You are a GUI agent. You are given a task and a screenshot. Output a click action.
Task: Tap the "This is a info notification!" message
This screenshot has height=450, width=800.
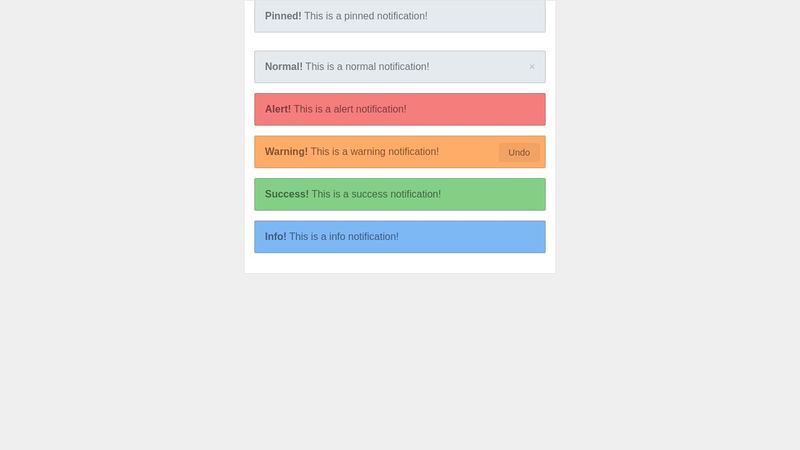coord(344,237)
